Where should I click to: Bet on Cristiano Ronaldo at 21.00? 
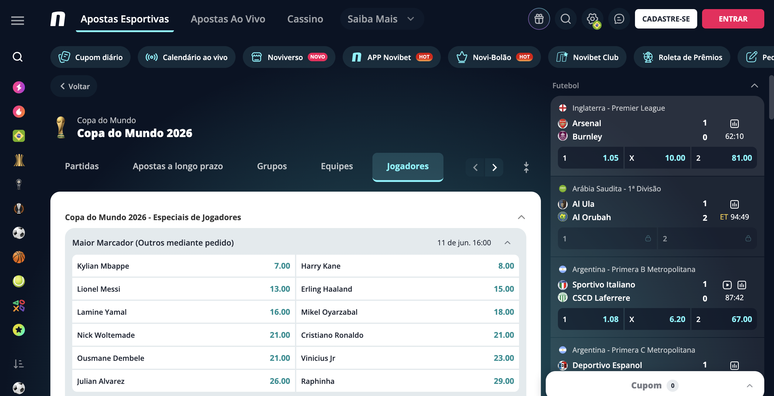point(407,335)
